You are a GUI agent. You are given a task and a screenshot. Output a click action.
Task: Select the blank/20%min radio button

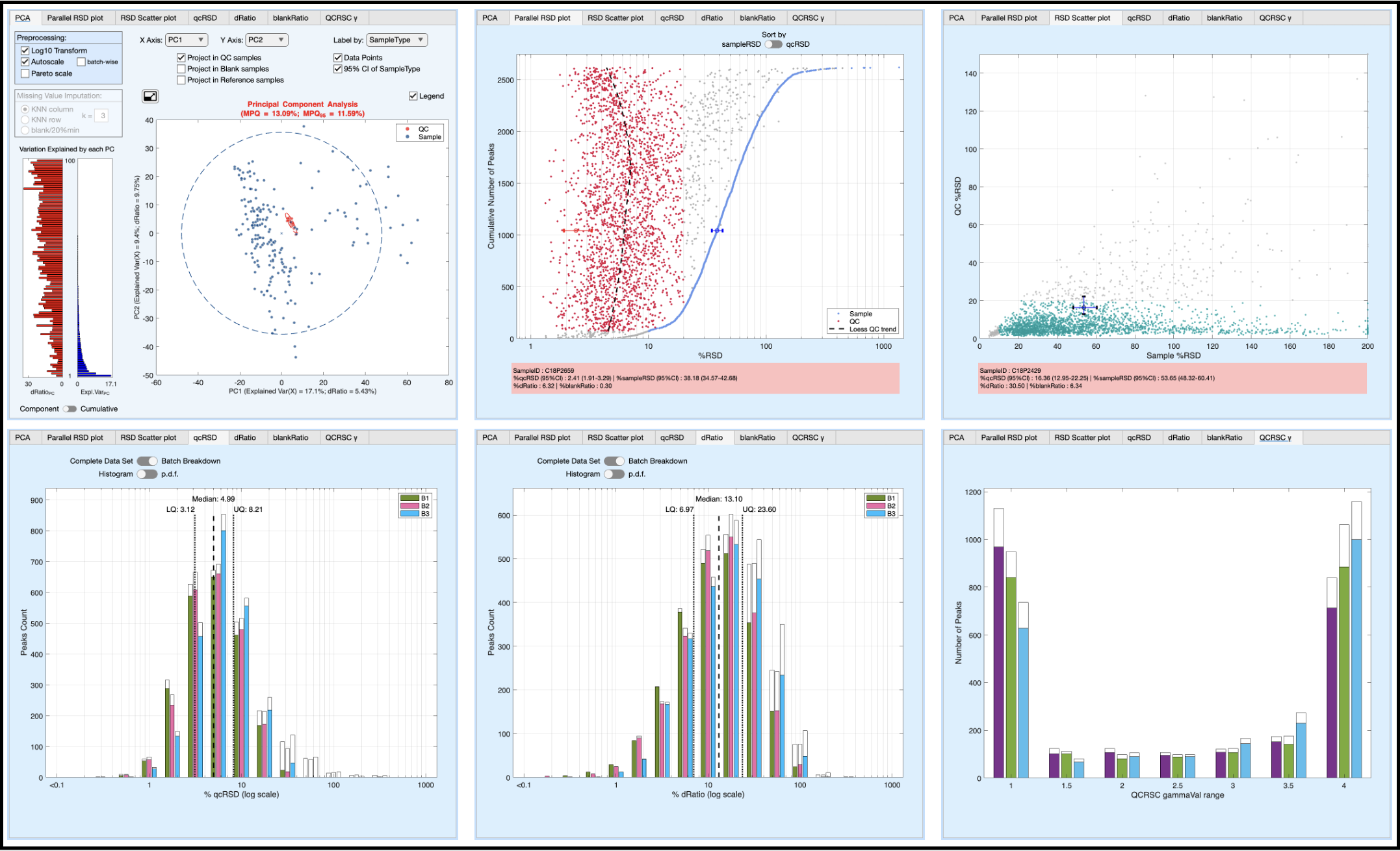tap(25, 130)
